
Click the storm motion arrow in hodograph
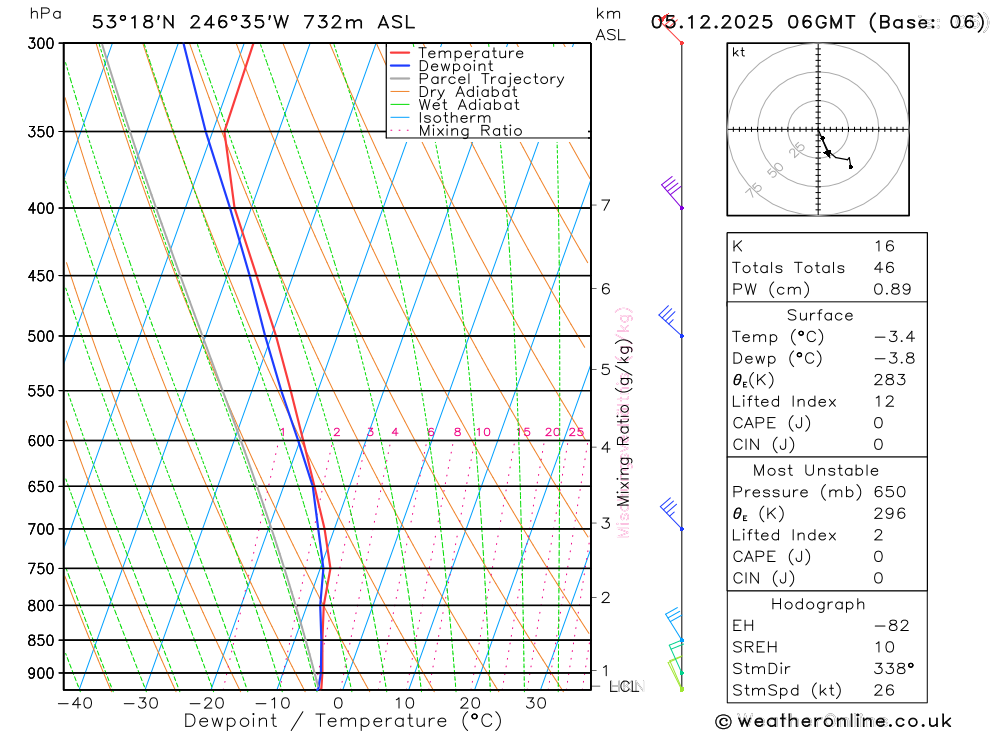click(x=827, y=152)
